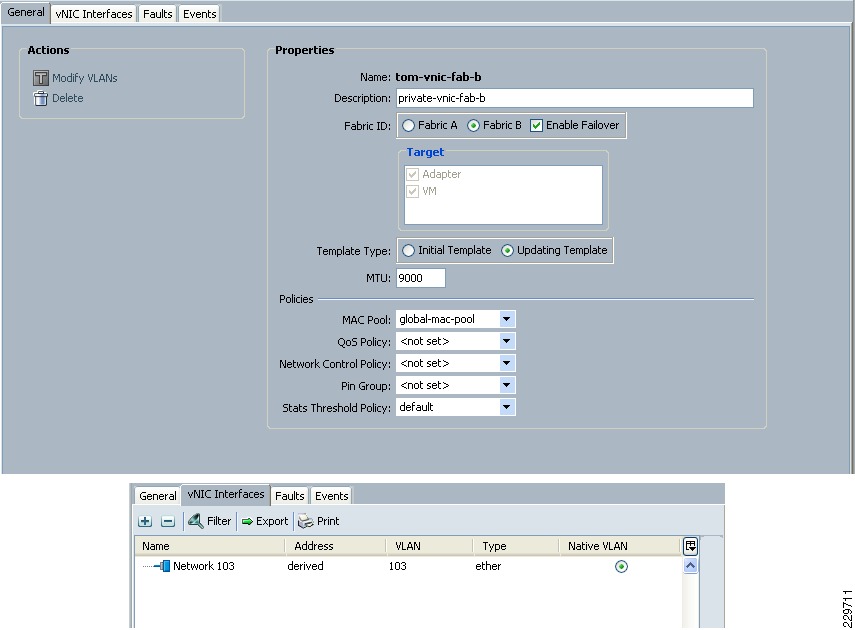Select the Updating Template radio button

click(508, 250)
